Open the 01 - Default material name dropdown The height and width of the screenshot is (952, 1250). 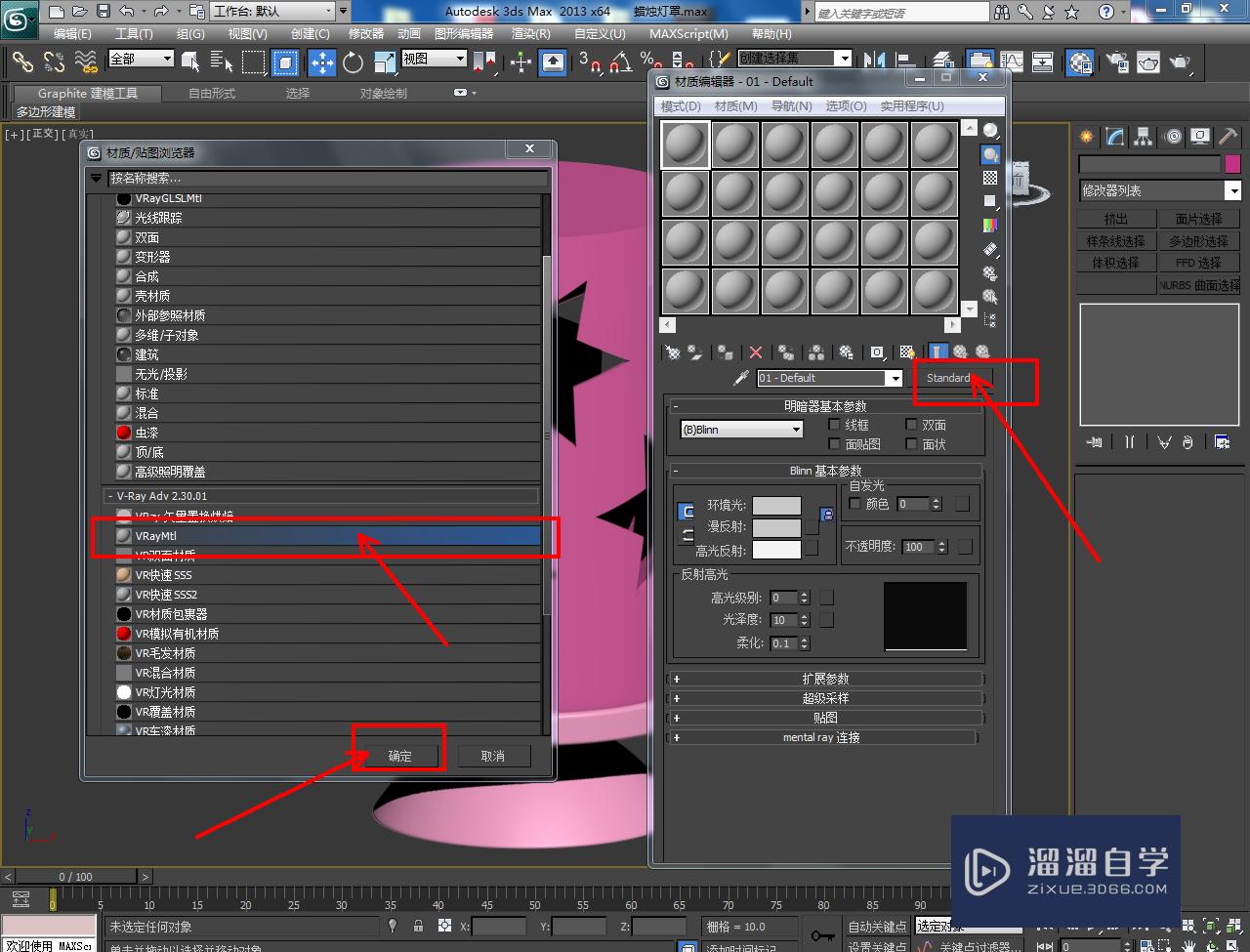click(x=830, y=378)
